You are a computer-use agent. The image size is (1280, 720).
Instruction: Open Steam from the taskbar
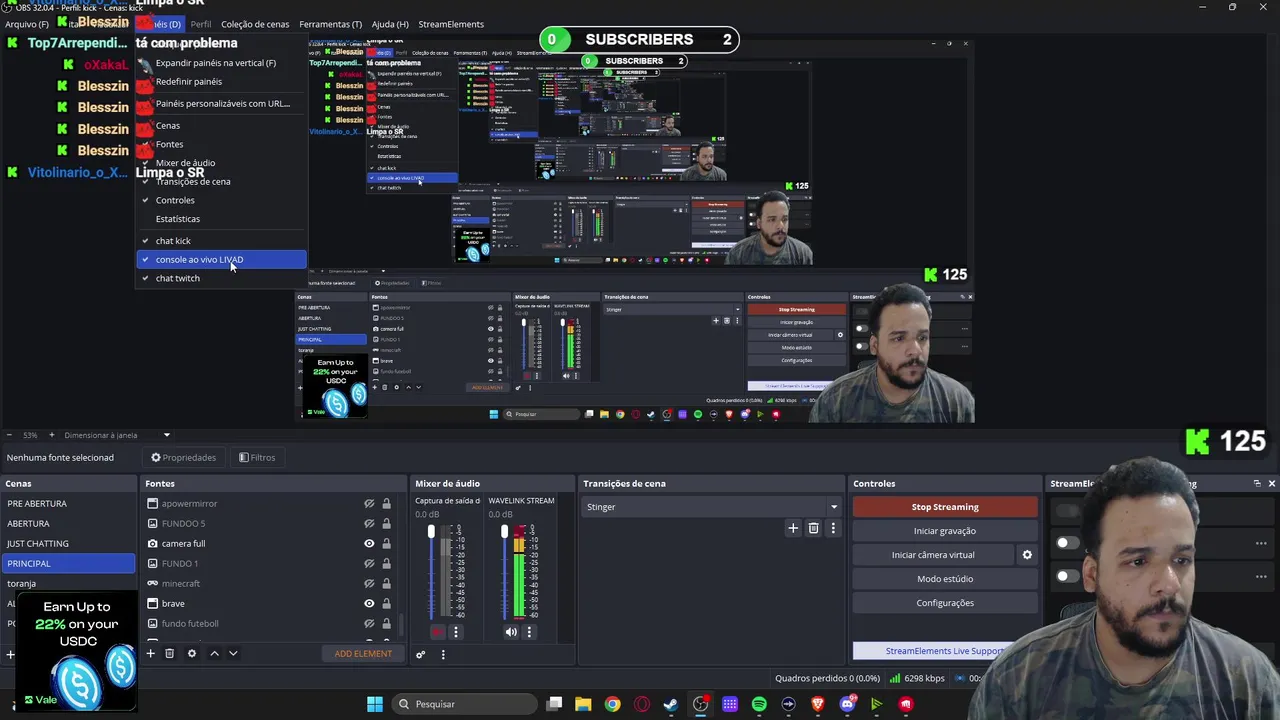click(x=671, y=704)
